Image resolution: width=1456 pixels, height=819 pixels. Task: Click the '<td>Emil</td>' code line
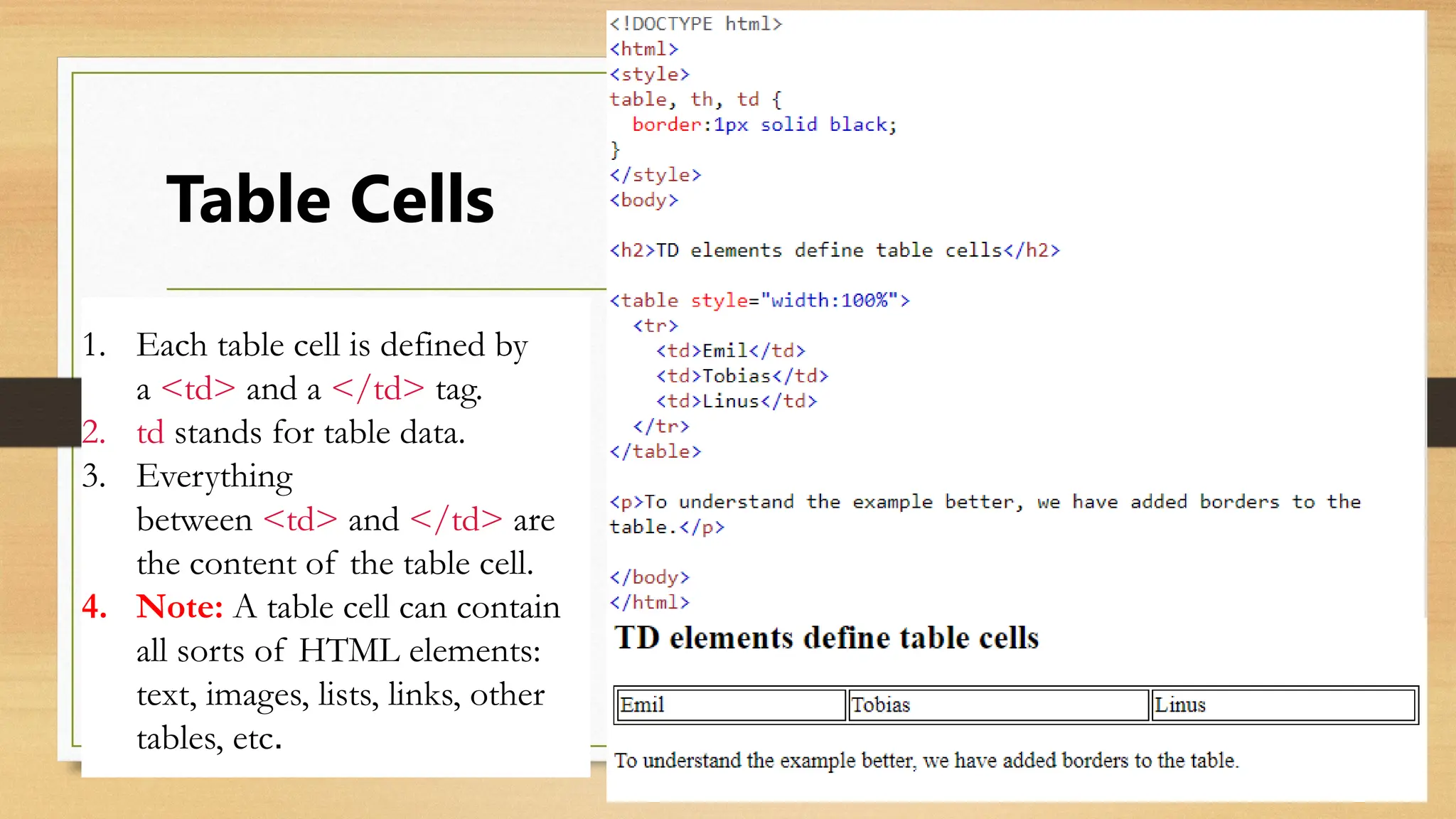point(731,350)
